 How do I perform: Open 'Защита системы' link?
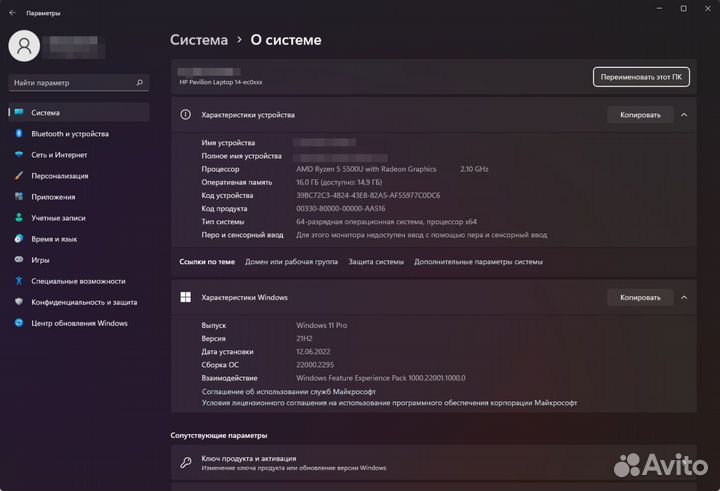coord(376,262)
